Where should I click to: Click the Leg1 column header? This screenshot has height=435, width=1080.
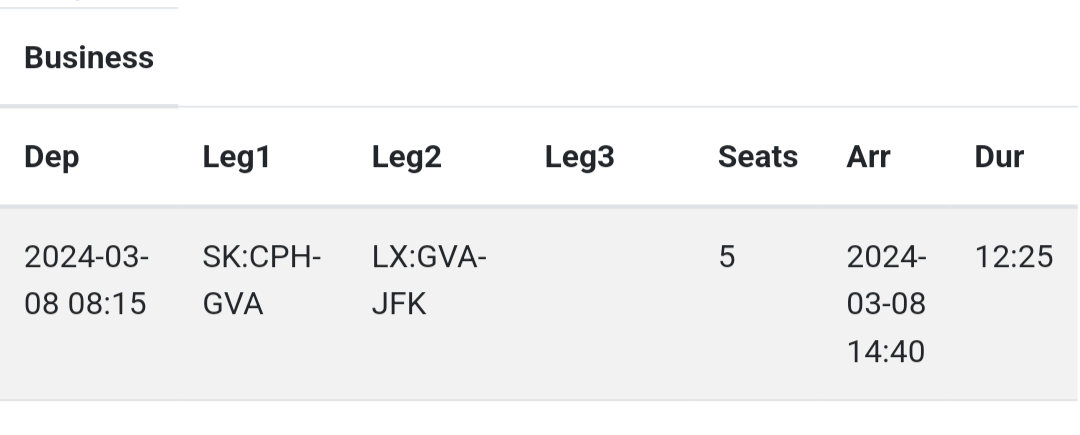coord(236,157)
